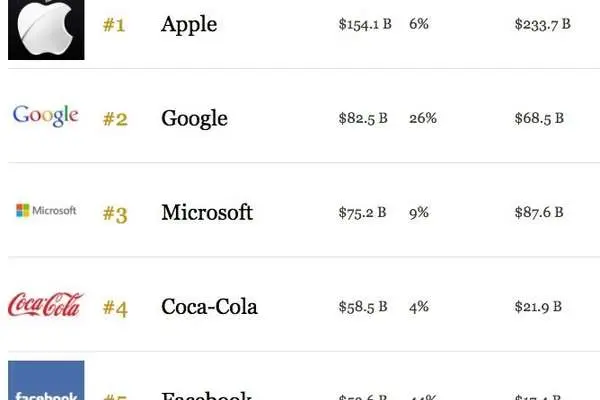
Task: Click Google's 26% change figure
Action: click(423, 118)
